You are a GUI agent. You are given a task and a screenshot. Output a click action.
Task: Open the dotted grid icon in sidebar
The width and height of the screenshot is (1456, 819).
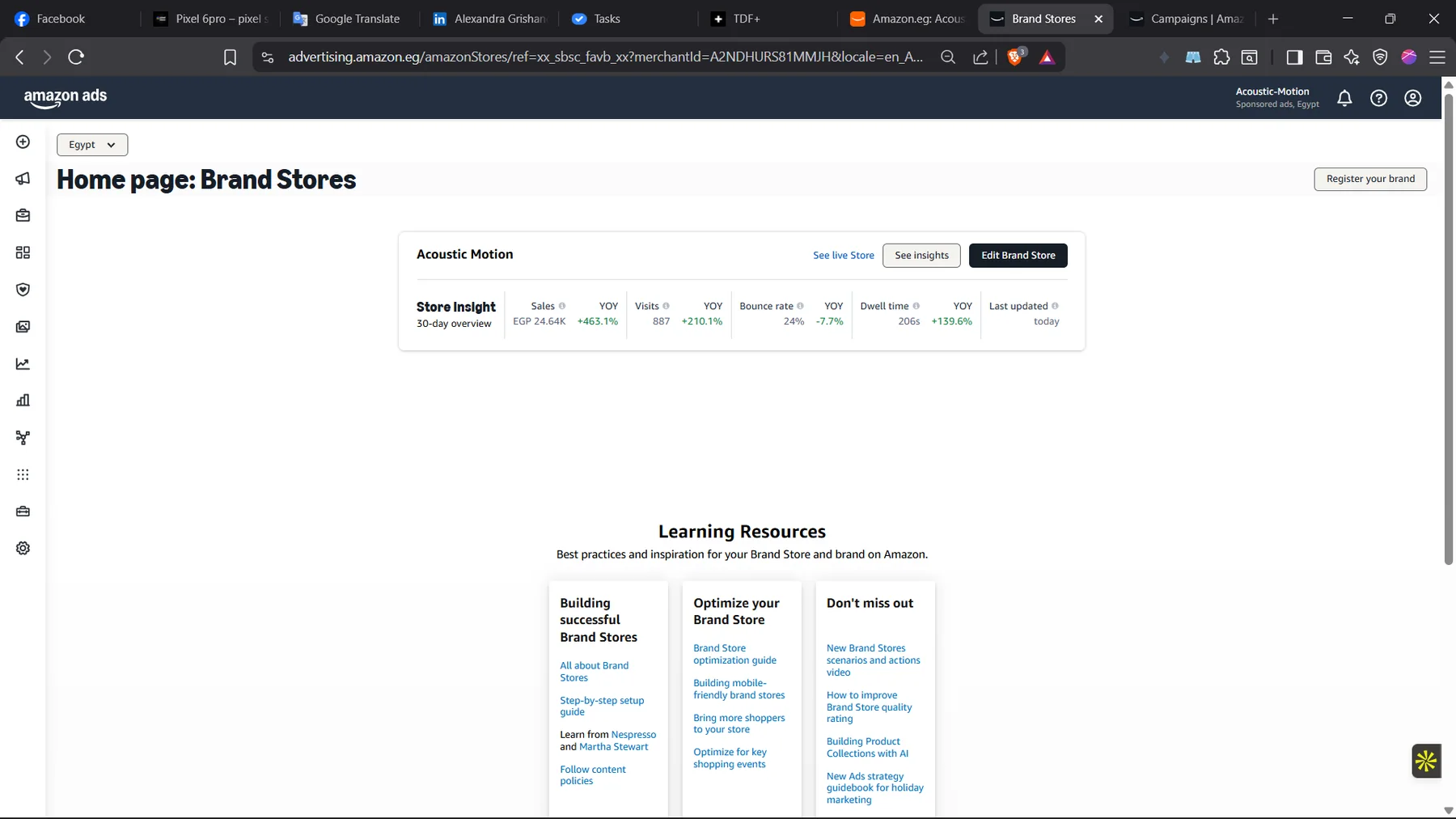(23, 475)
